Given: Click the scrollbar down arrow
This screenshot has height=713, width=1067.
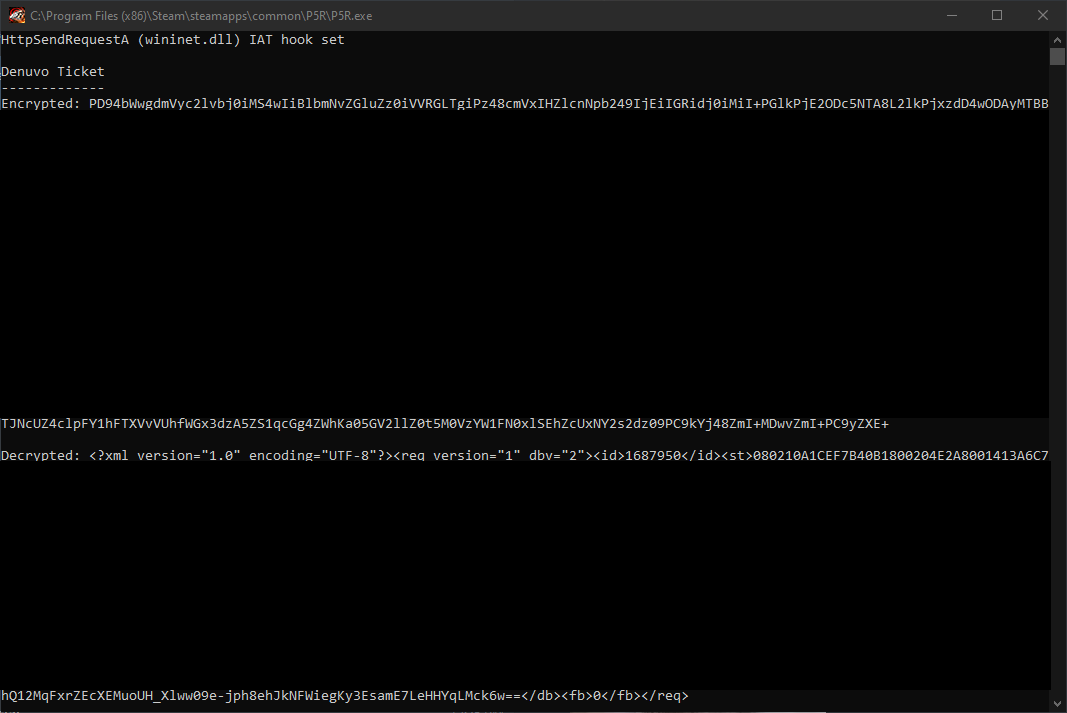Looking at the screenshot, I should pos(1057,704).
